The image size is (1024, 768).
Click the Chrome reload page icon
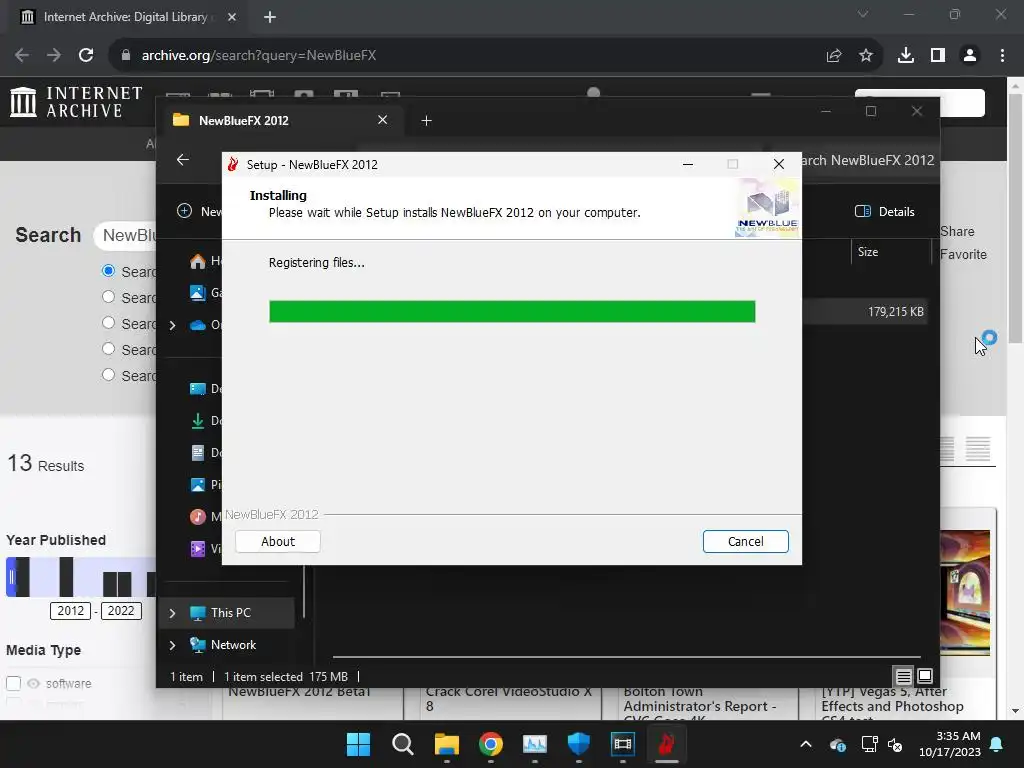pos(86,56)
